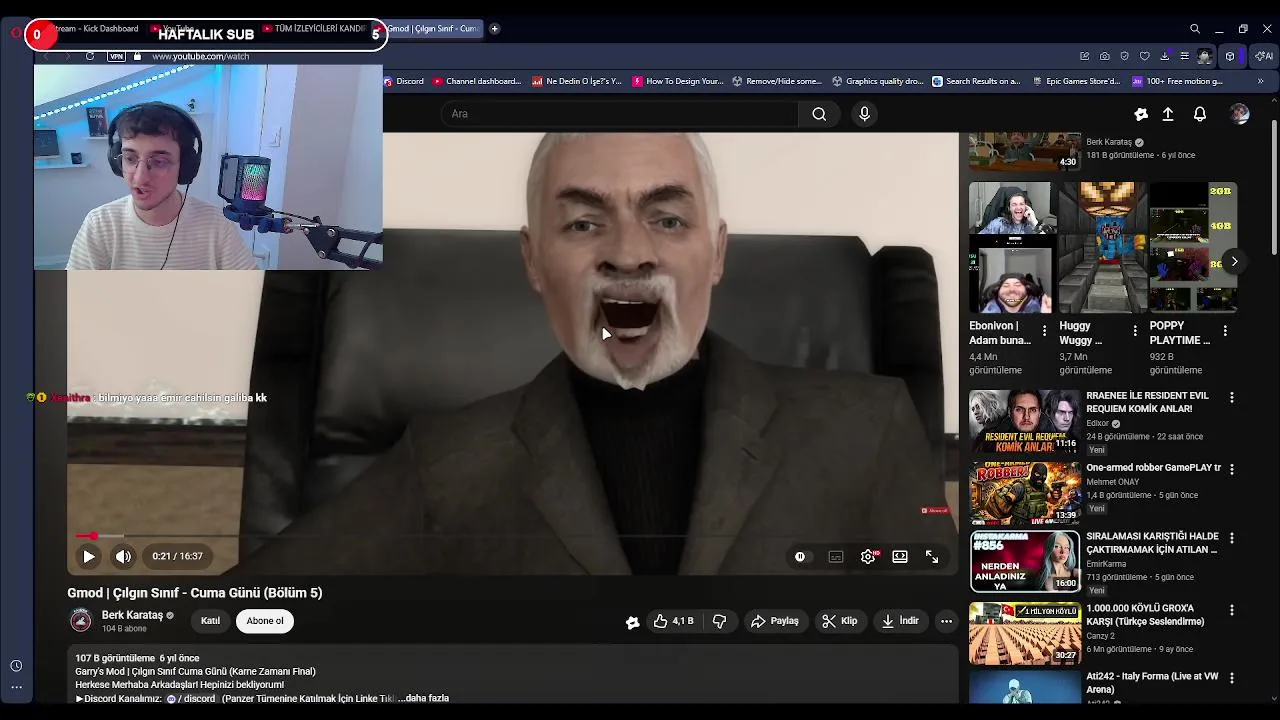Open the YouTube account avatar menu
Screen dimensions: 1280x720
[x=1240, y=114]
